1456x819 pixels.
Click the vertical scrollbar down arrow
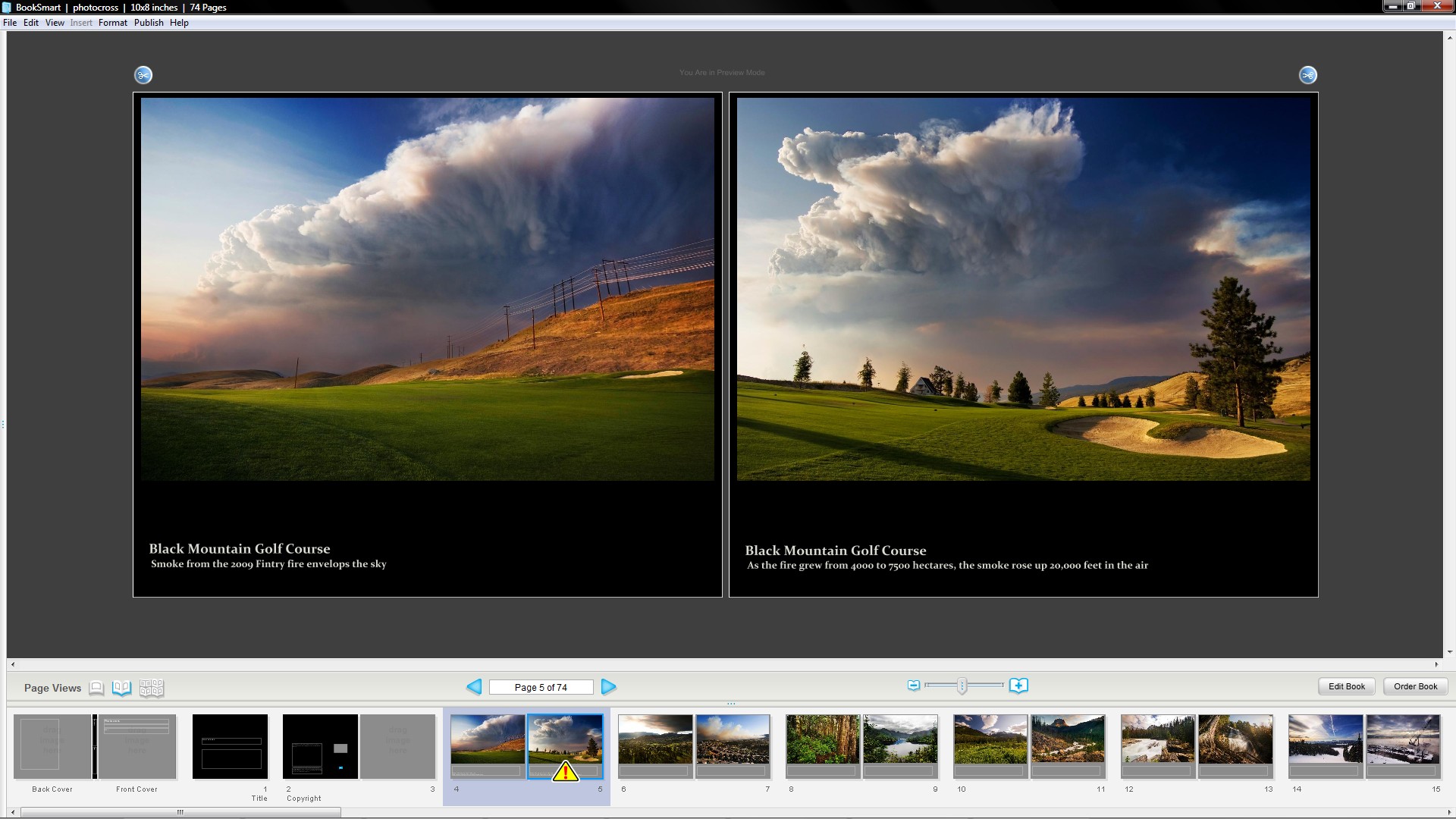(1450, 651)
